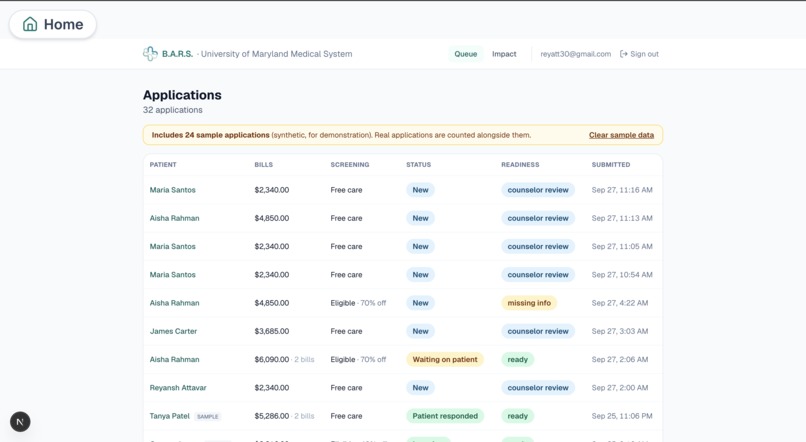
Task: Click the Patient responded status badge
Action: [445, 416]
